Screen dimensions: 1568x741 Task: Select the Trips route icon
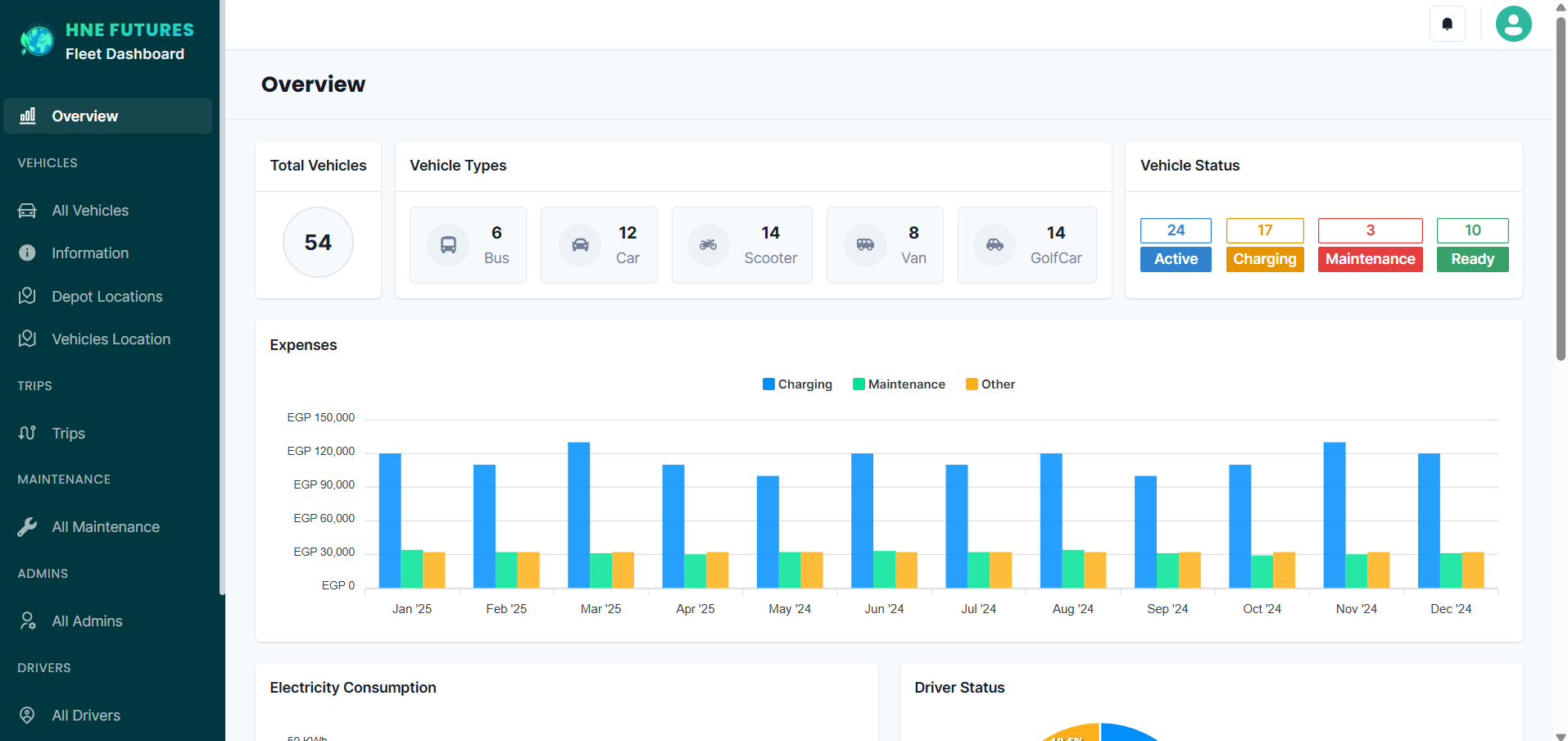27,433
